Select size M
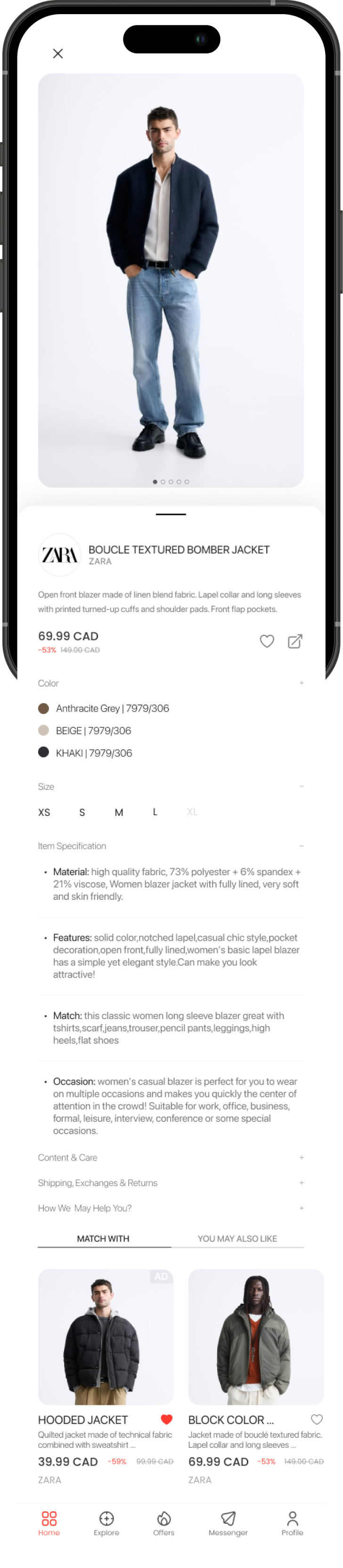This screenshot has height=1568, width=343. 119,812
